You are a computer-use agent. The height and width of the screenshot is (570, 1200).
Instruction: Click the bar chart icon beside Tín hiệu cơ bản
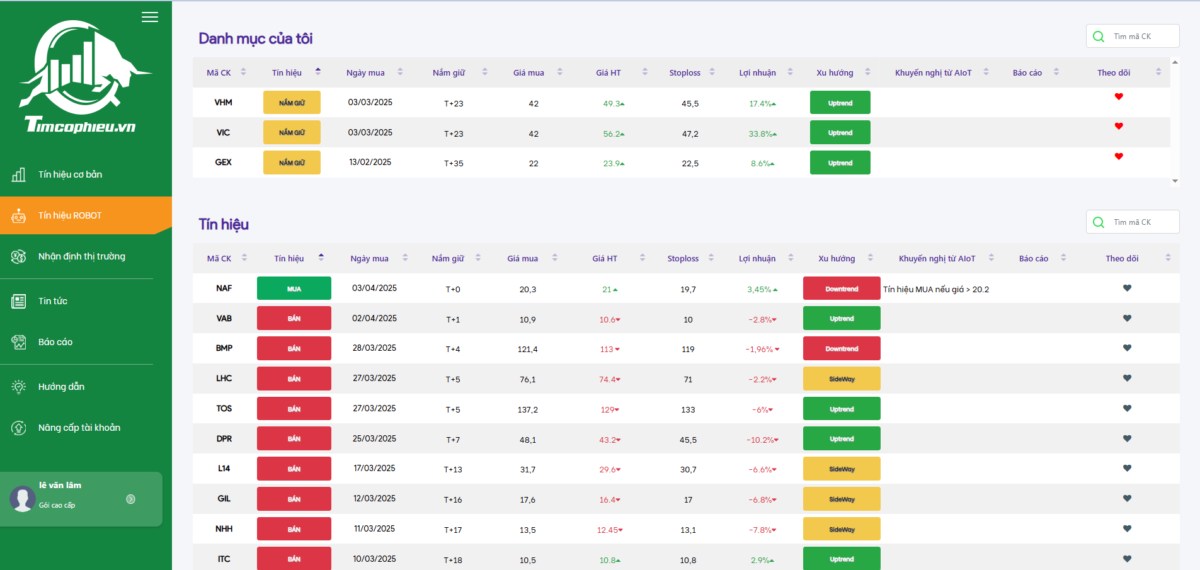click(x=18, y=175)
